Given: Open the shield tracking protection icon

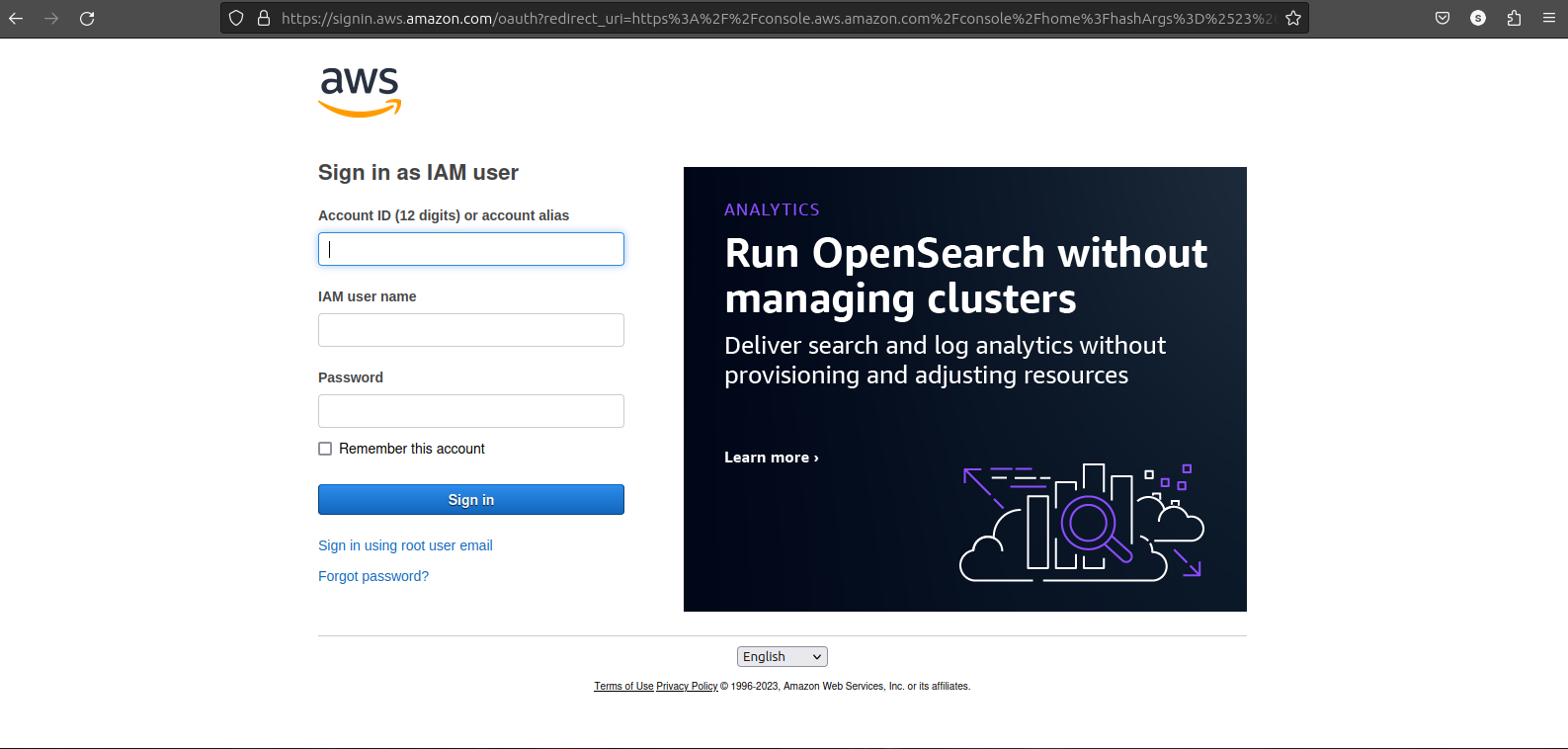Looking at the screenshot, I should pyautogui.click(x=236, y=18).
